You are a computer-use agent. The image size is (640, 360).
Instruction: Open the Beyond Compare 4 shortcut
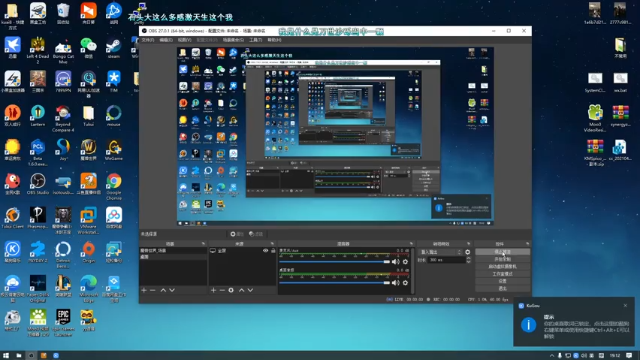[63, 118]
